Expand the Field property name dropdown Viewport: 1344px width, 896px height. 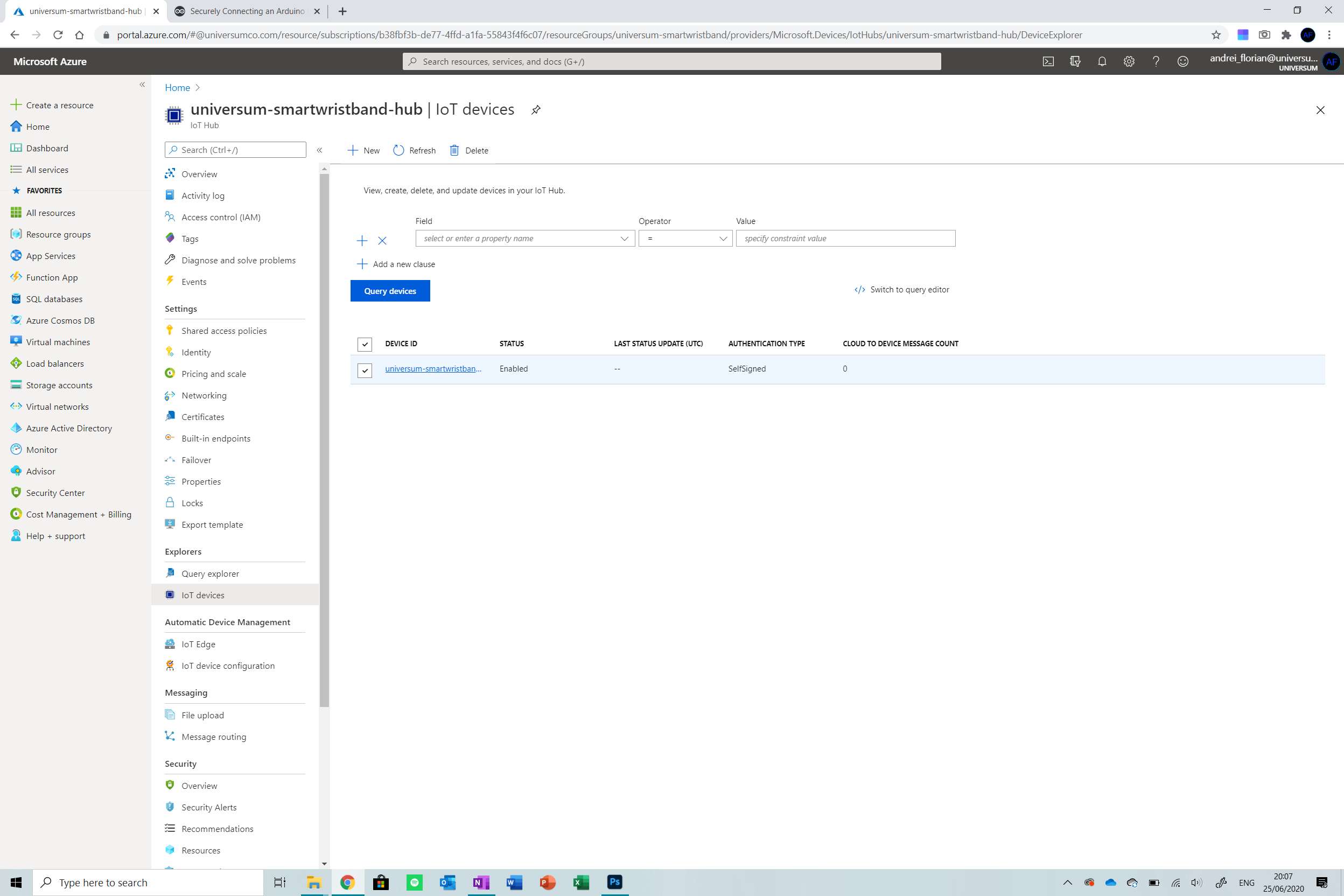pyautogui.click(x=624, y=239)
